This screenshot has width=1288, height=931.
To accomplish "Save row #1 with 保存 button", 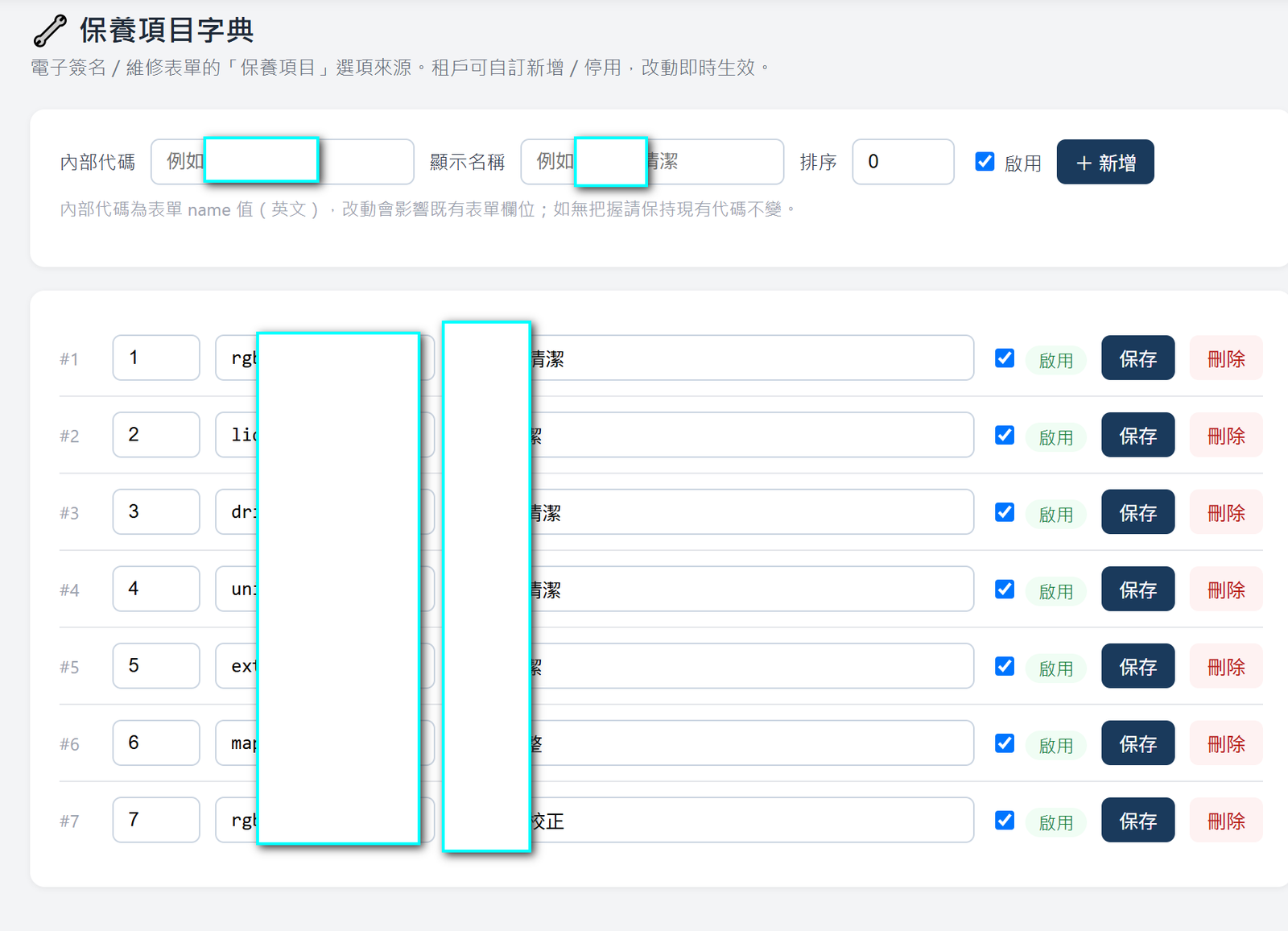I will [x=1137, y=358].
